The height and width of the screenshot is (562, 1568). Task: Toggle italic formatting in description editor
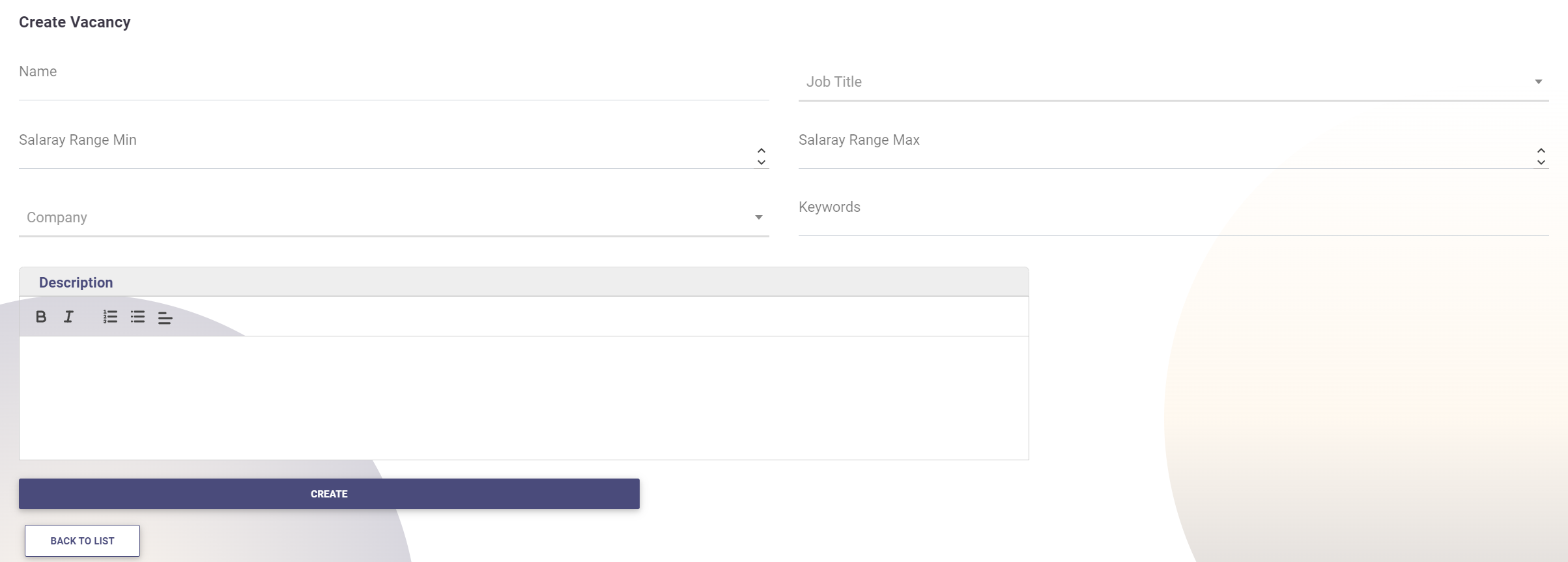click(68, 317)
